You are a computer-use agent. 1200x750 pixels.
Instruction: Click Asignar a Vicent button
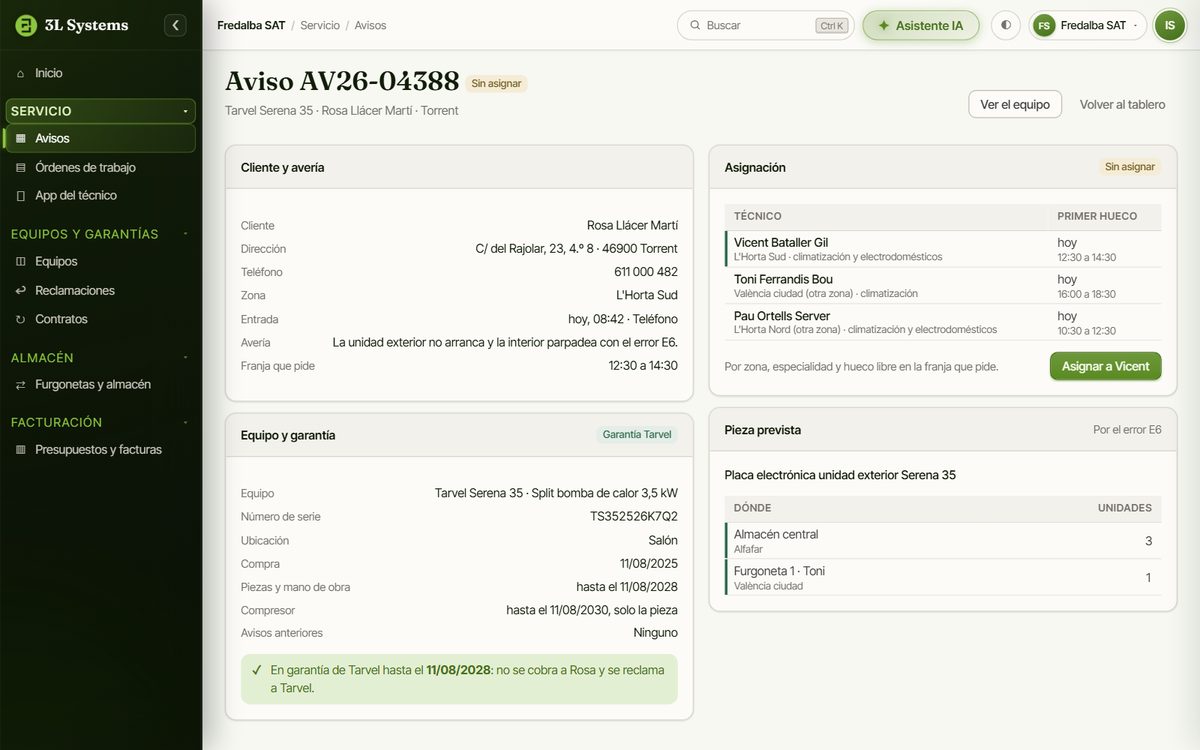click(1105, 366)
